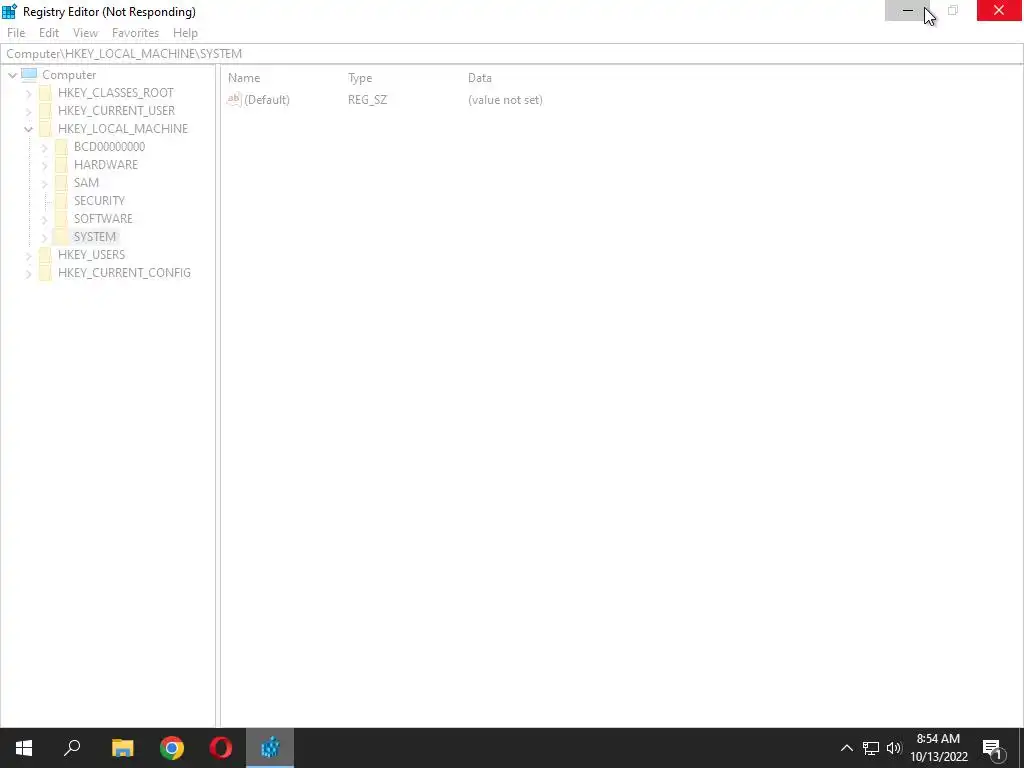Launch Google Chrome from the taskbar
This screenshot has width=1024, height=768.
(172, 748)
